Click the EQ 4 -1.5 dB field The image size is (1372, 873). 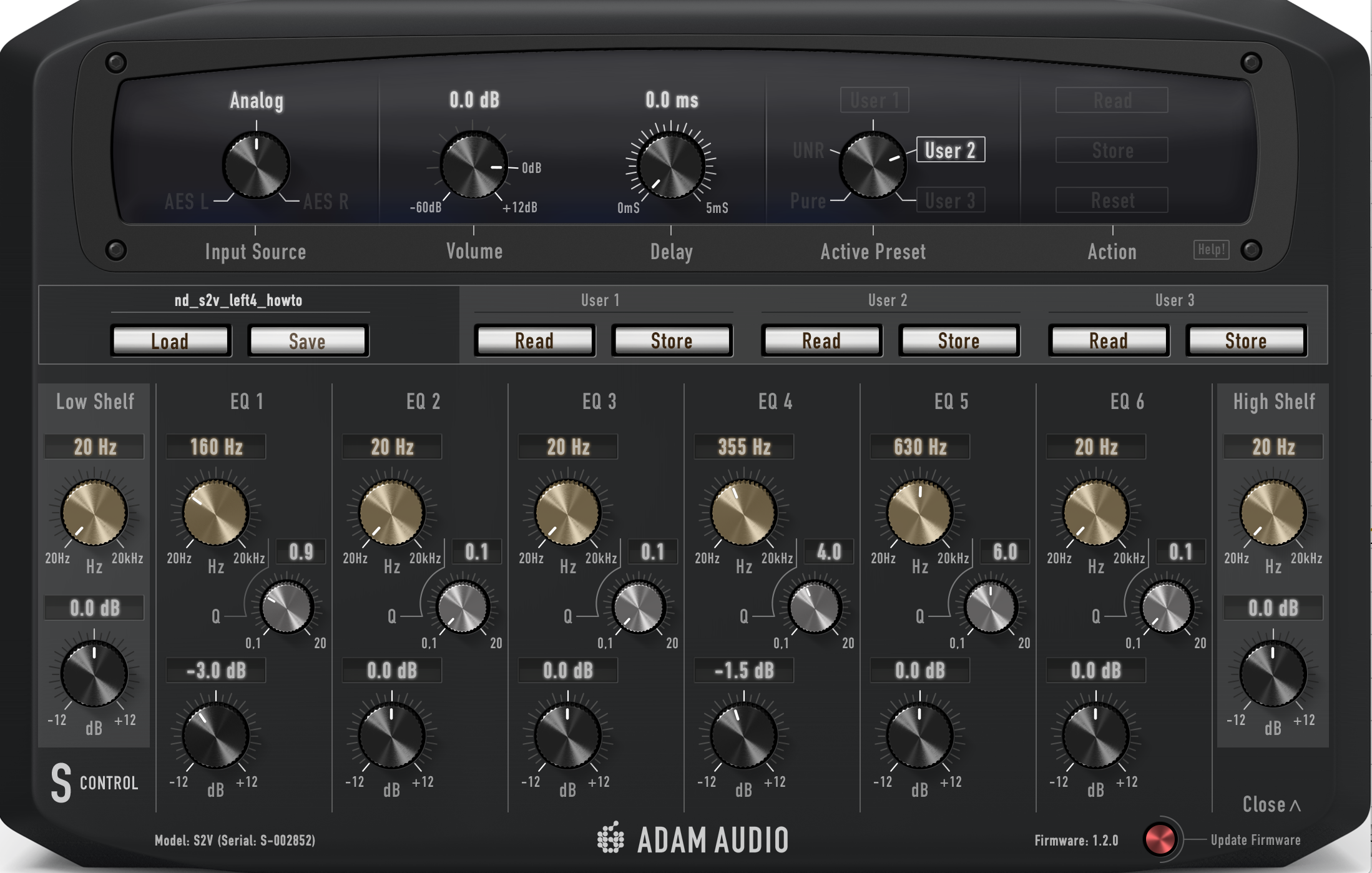[x=743, y=671]
